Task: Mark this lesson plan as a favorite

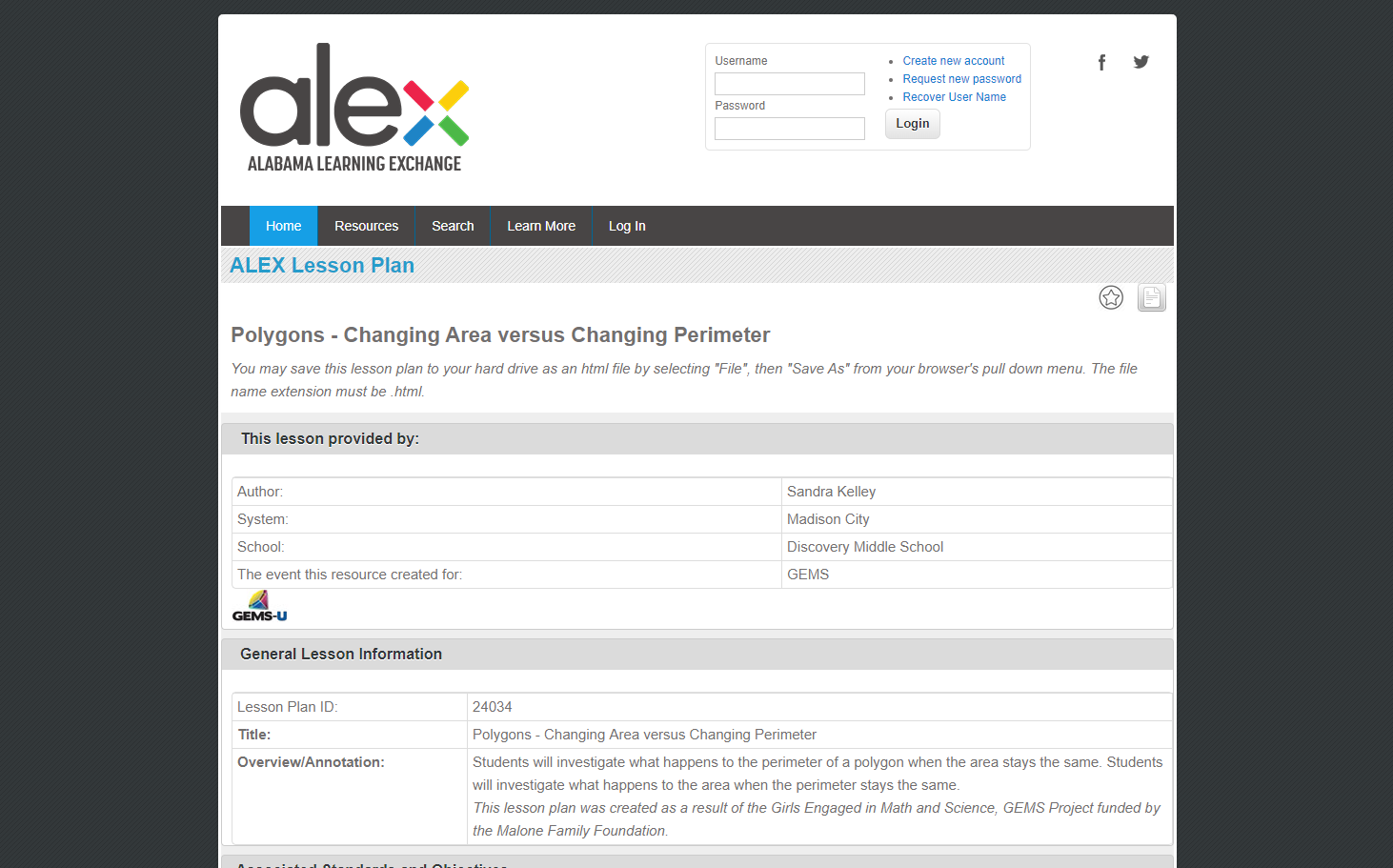Action: pyautogui.click(x=1111, y=297)
